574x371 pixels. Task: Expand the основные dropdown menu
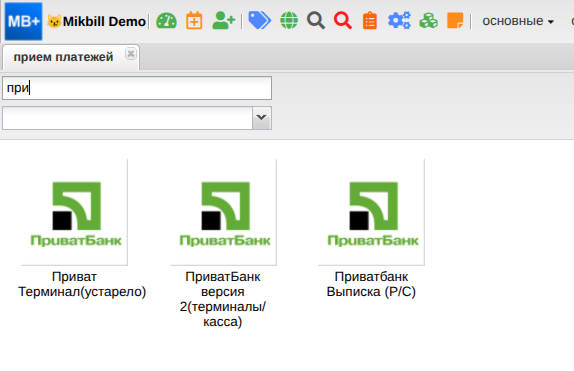click(x=518, y=21)
